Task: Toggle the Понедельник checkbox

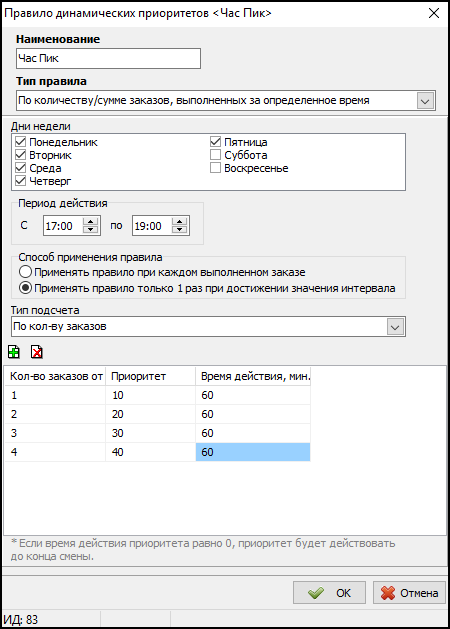Action: (x=20, y=142)
